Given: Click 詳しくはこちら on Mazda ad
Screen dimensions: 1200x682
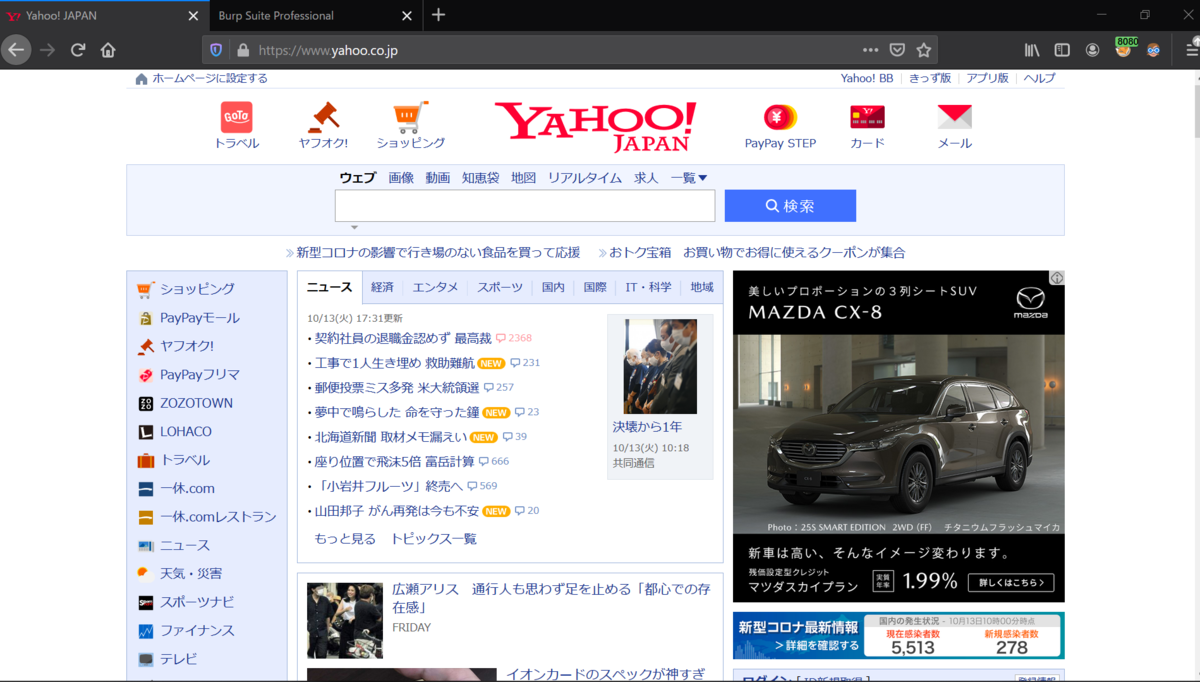Looking at the screenshot, I should (1013, 582).
